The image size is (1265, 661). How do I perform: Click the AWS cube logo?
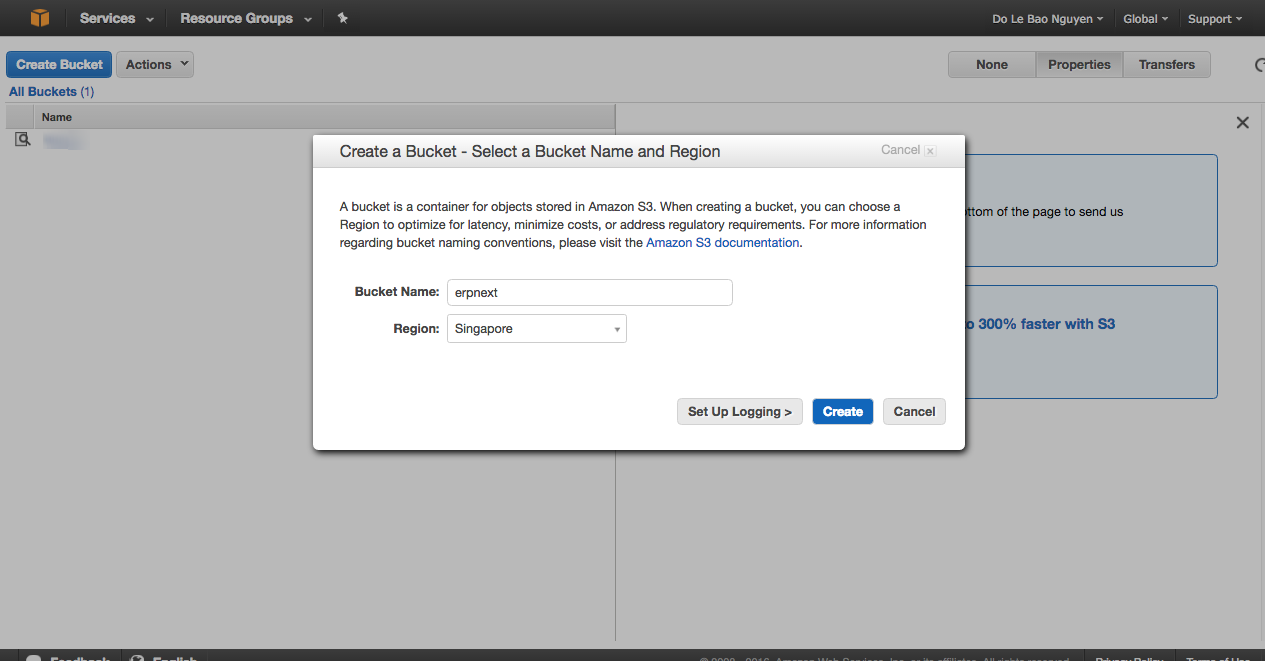(40, 18)
